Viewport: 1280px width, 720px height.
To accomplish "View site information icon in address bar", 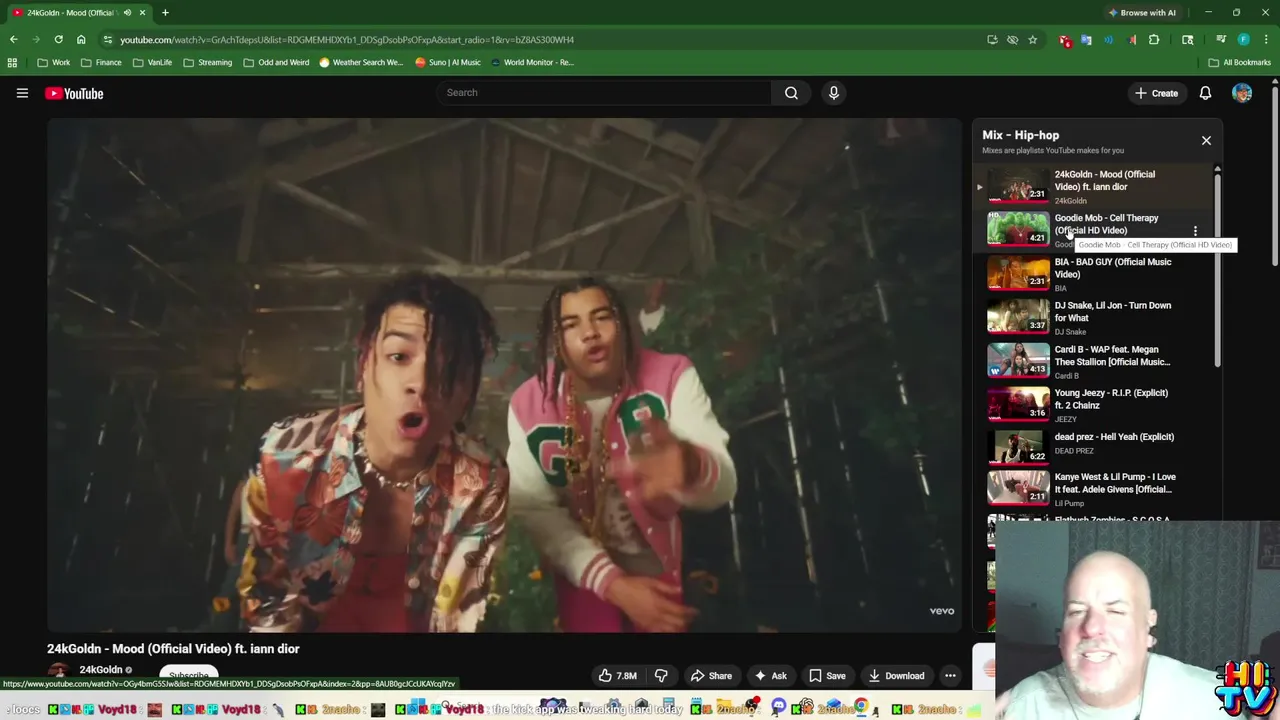I will tap(108, 40).
